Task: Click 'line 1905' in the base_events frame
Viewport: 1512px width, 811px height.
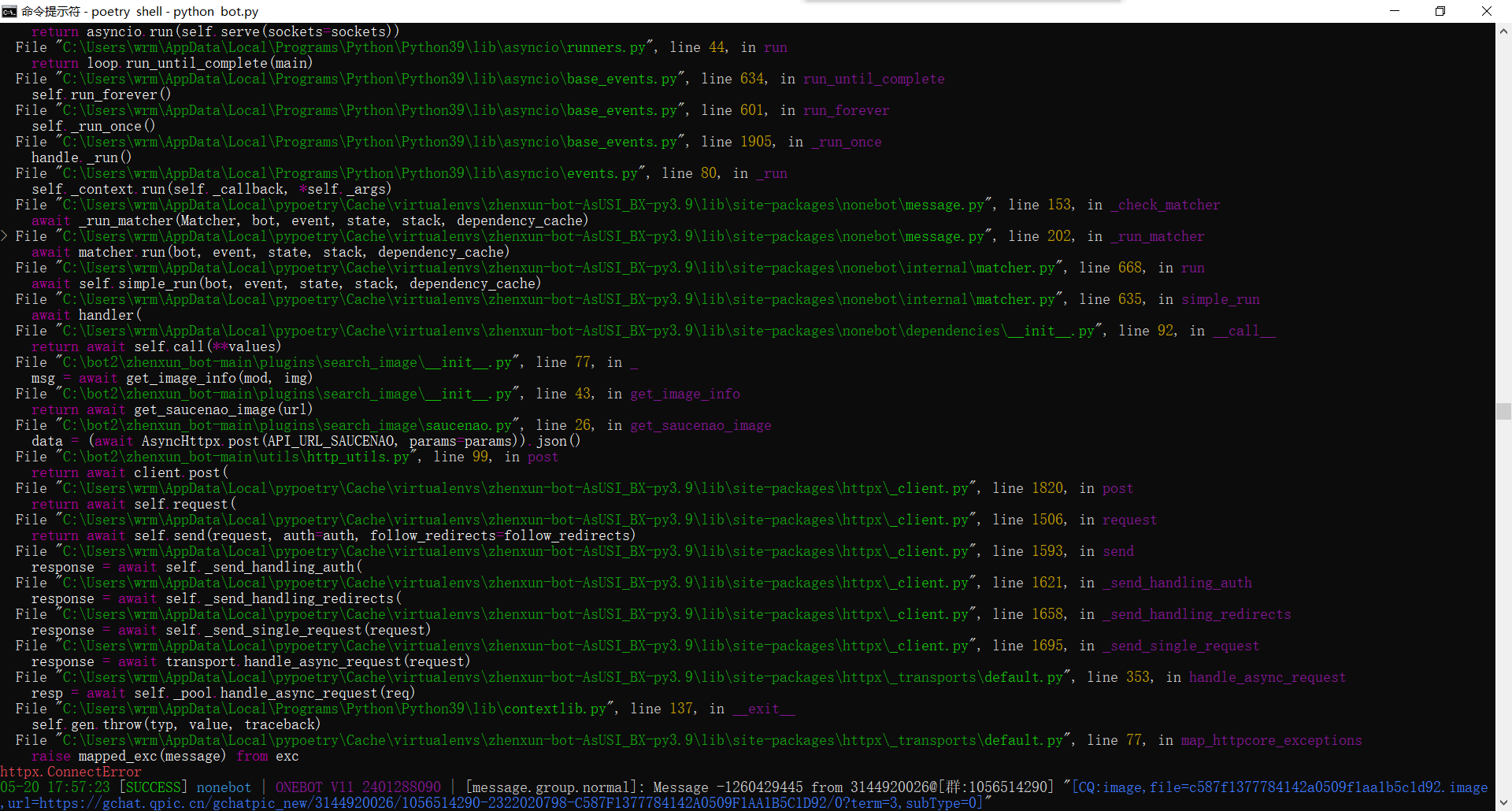Action: click(736, 142)
